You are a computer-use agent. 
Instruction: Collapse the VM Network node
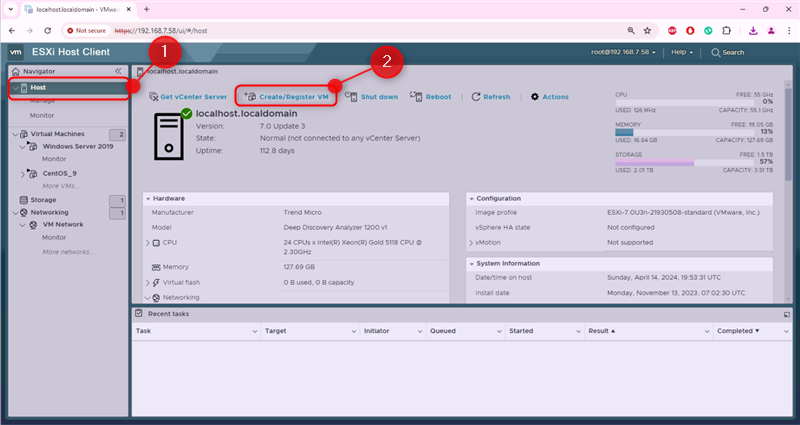(x=22, y=225)
